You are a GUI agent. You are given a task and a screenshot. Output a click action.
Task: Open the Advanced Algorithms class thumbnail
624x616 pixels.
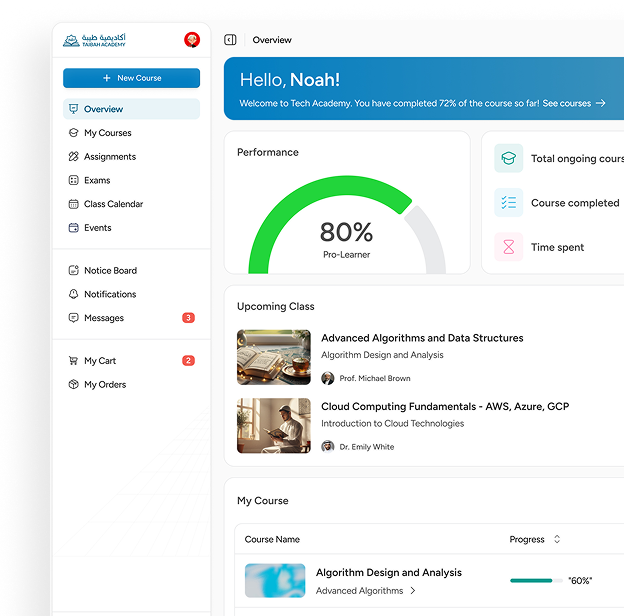pos(273,357)
